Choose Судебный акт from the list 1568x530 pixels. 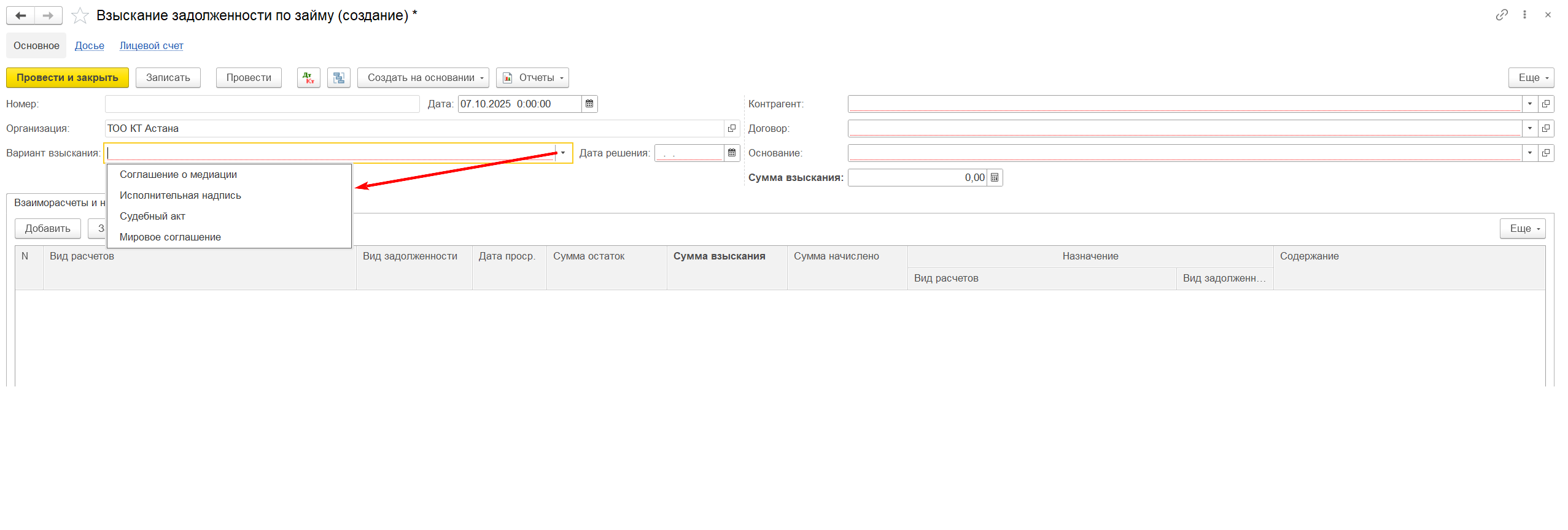tap(229, 217)
